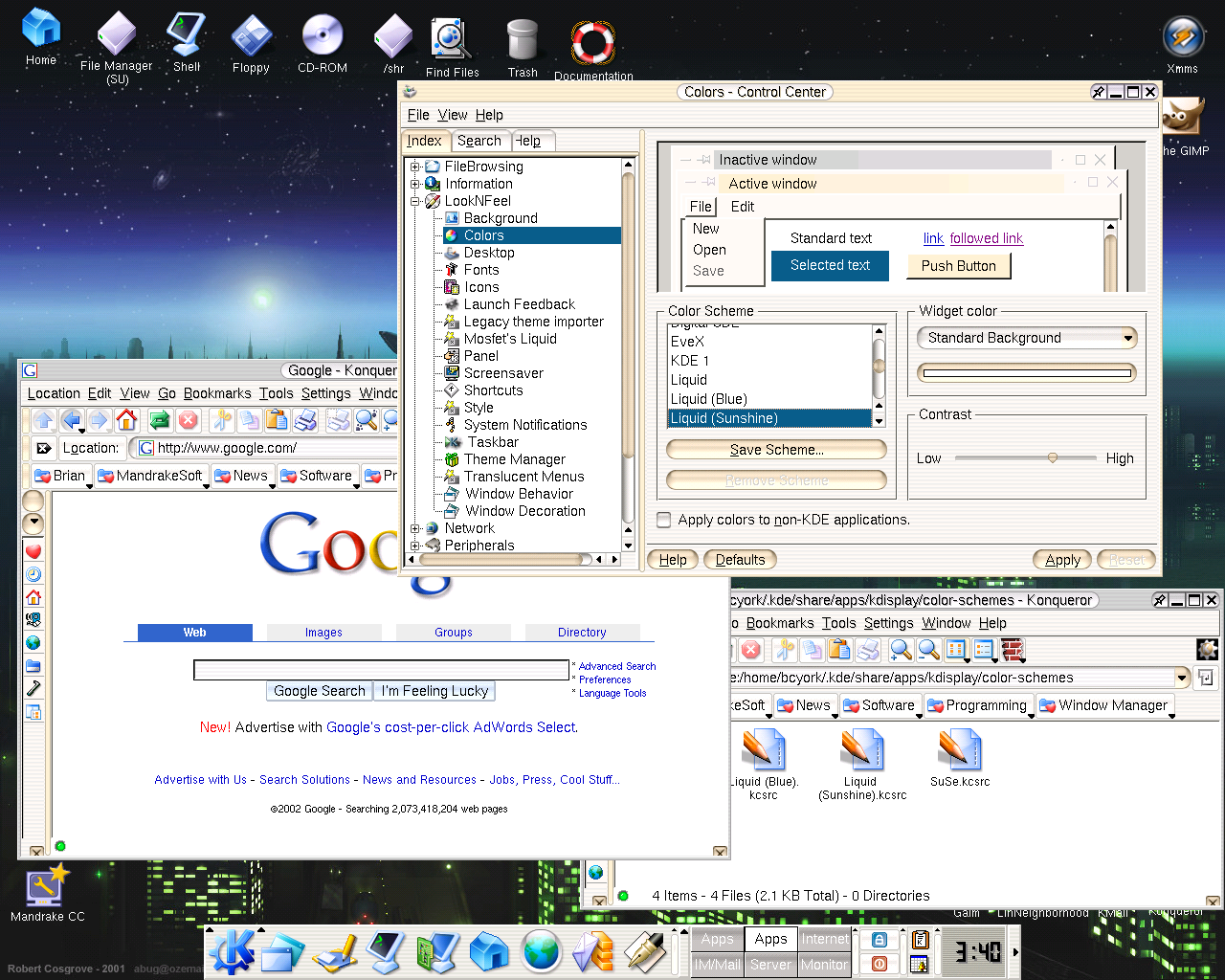Click the Zoom In magnifier in color-schemes Konqueror
1225x980 pixels.
(901, 651)
